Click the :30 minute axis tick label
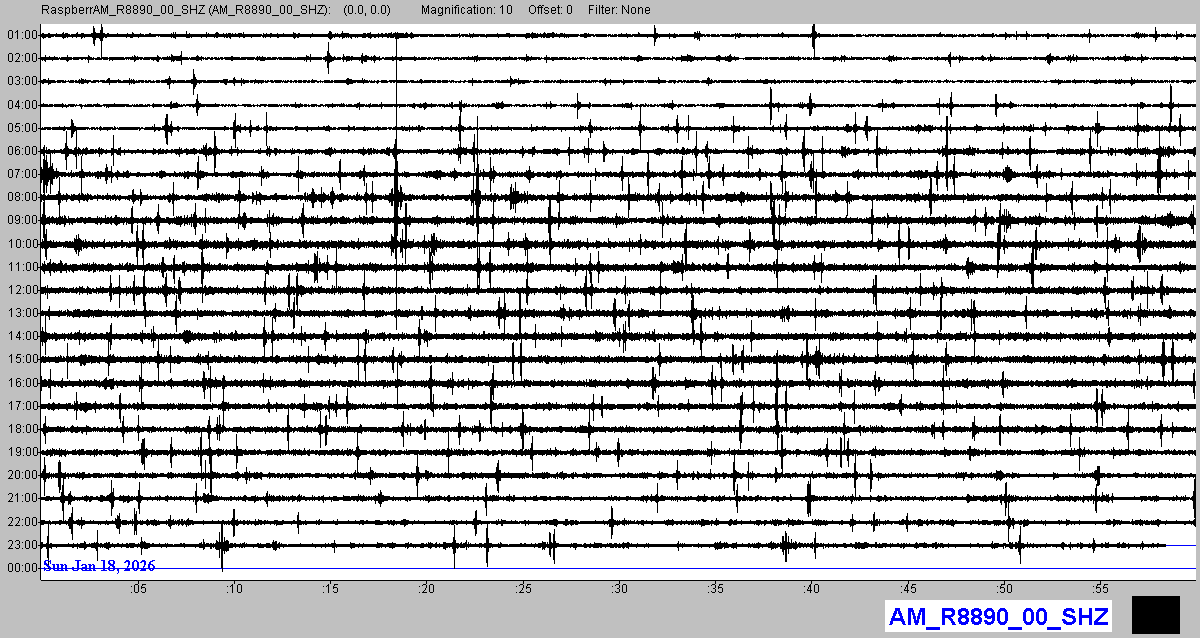The height and width of the screenshot is (638, 1200). coord(620,588)
